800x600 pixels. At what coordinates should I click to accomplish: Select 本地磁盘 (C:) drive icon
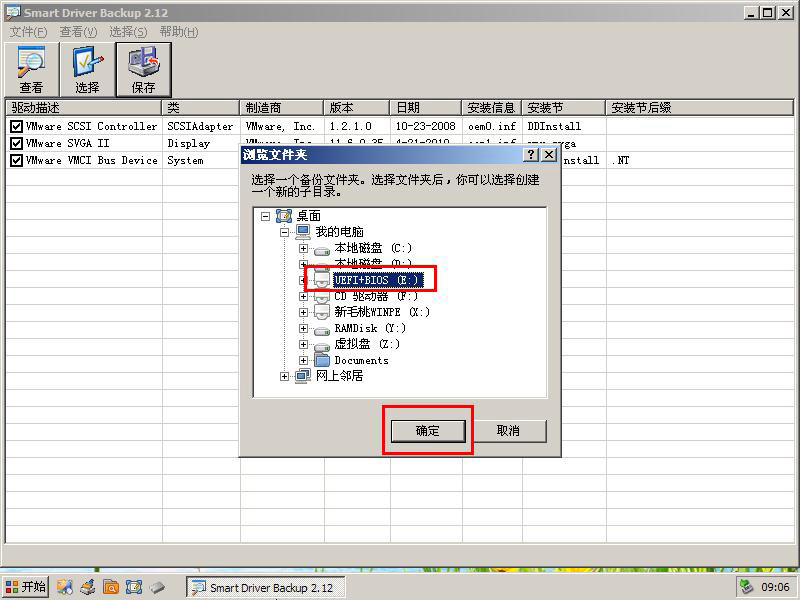pos(322,251)
